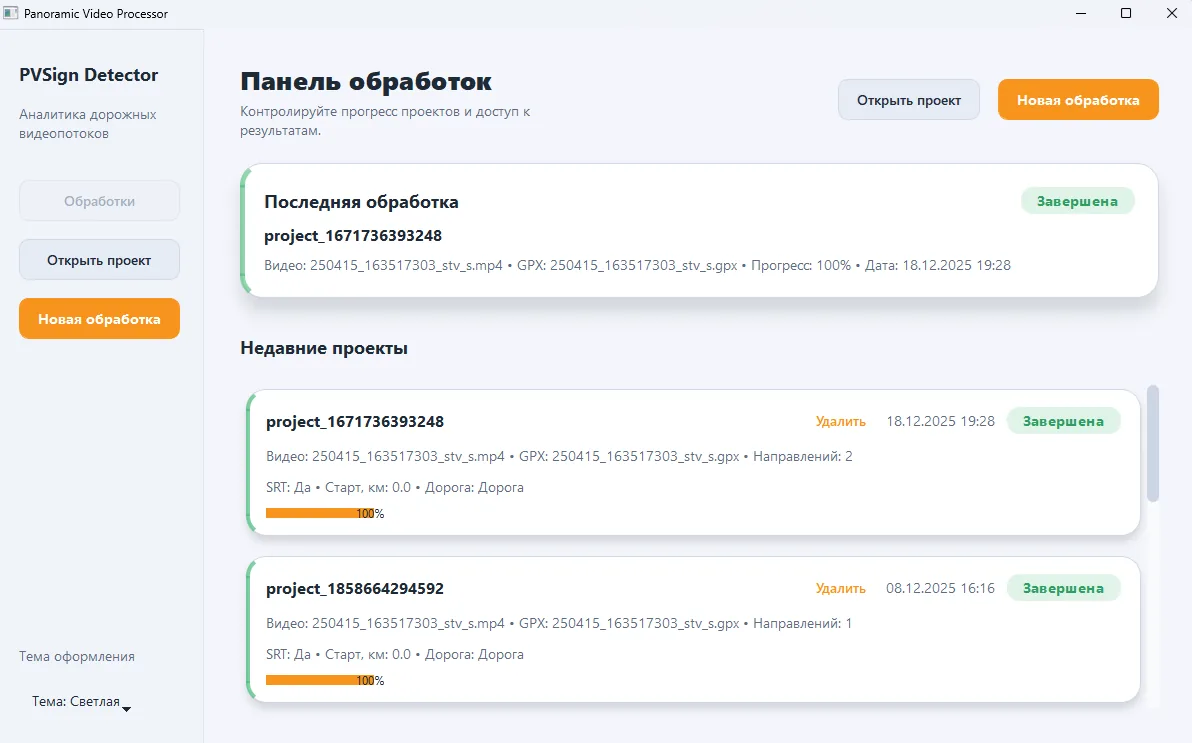1192x743 pixels.
Task: Maximize the Panoramic Video Processor window
Action: (x=1126, y=13)
